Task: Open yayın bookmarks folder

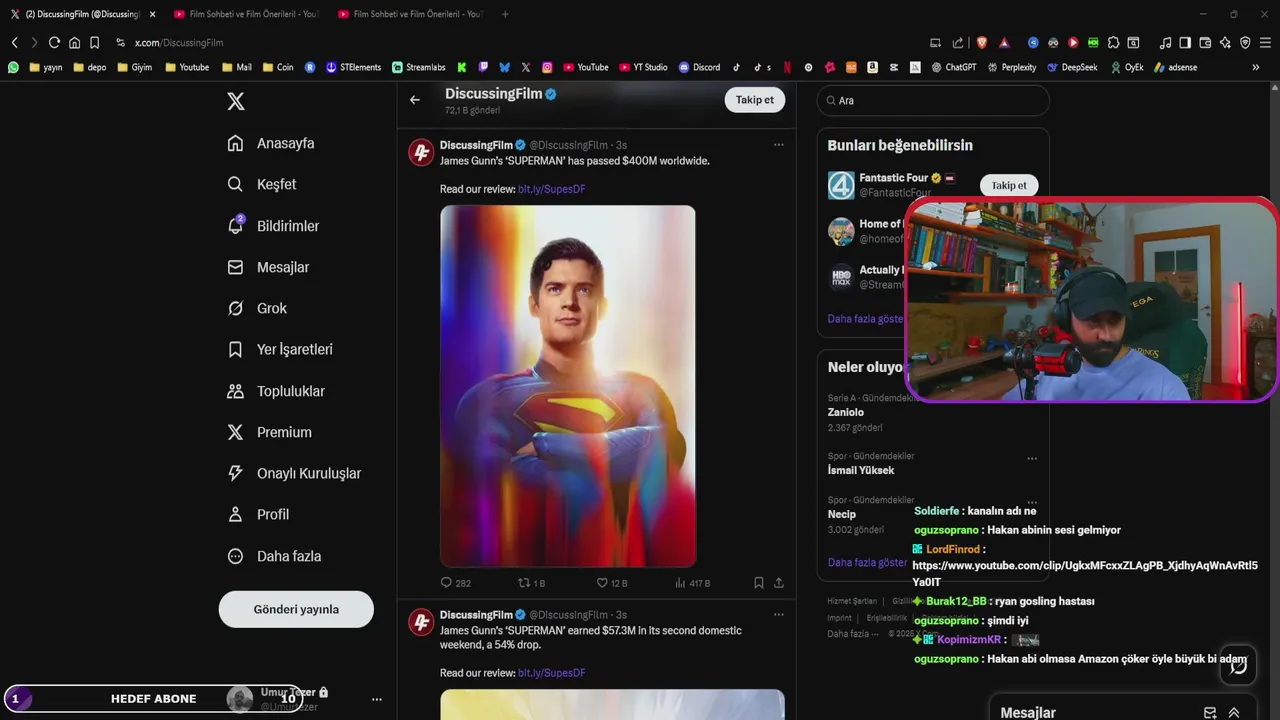Action: (x=46, y=67)
